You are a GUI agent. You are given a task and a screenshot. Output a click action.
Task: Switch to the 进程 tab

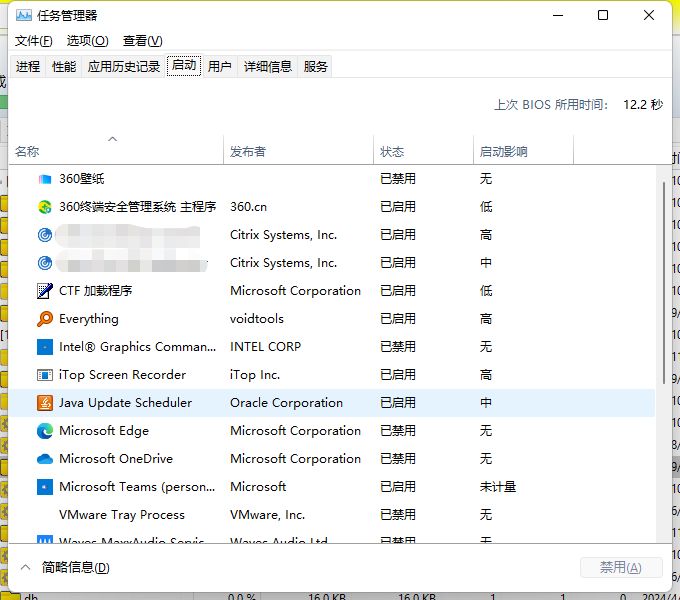tap(28, 66)
